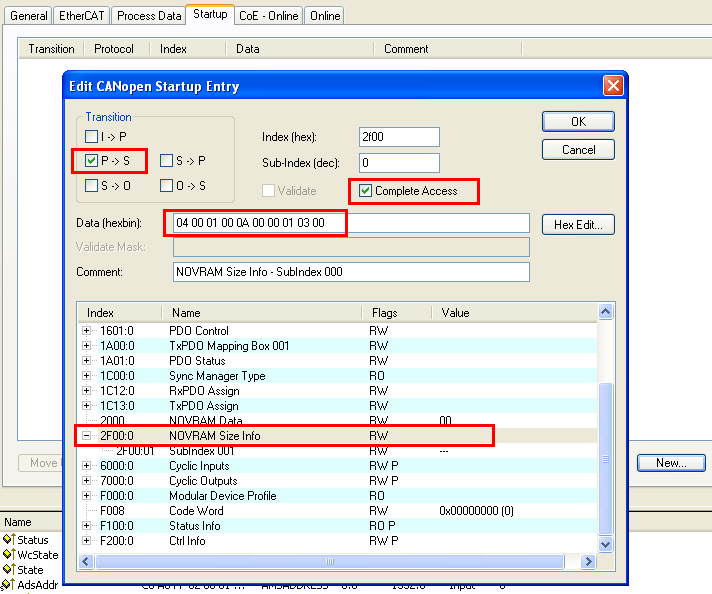Select the 1C00:0 Sync Manager Type row

pos(336,376)
